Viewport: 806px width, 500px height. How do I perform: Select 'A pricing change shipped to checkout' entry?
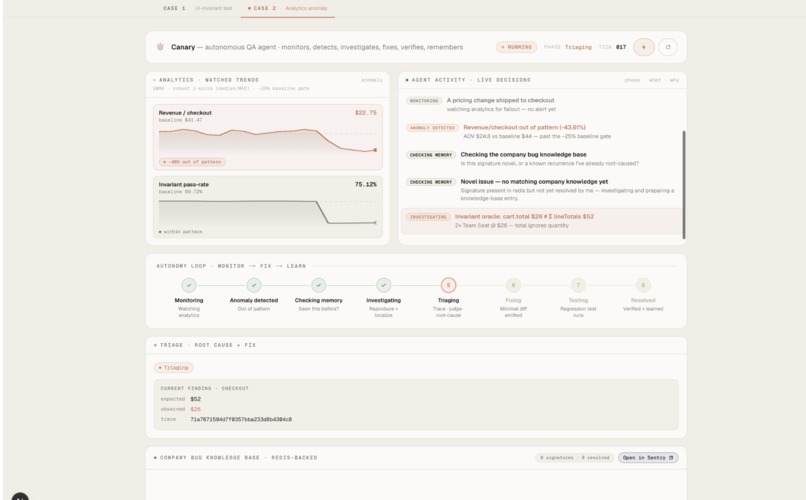tap(542, 104)
